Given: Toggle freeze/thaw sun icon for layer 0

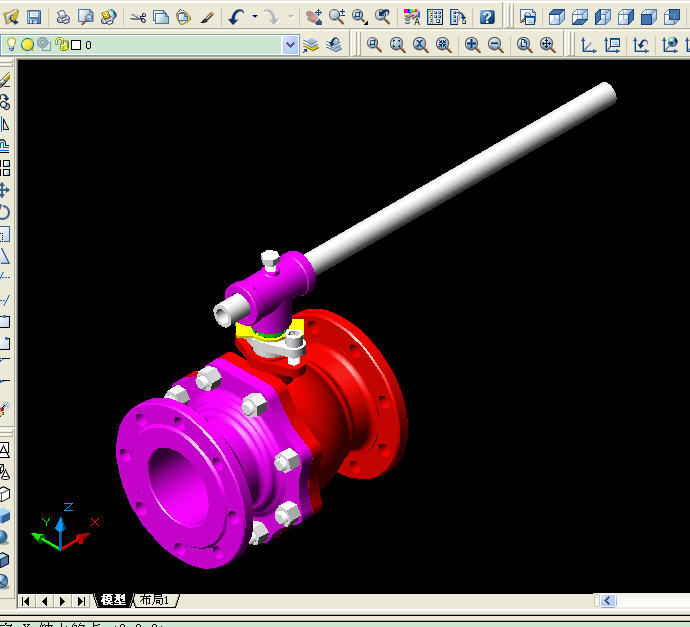Looking at the screenshot, I should coord(27,44).
